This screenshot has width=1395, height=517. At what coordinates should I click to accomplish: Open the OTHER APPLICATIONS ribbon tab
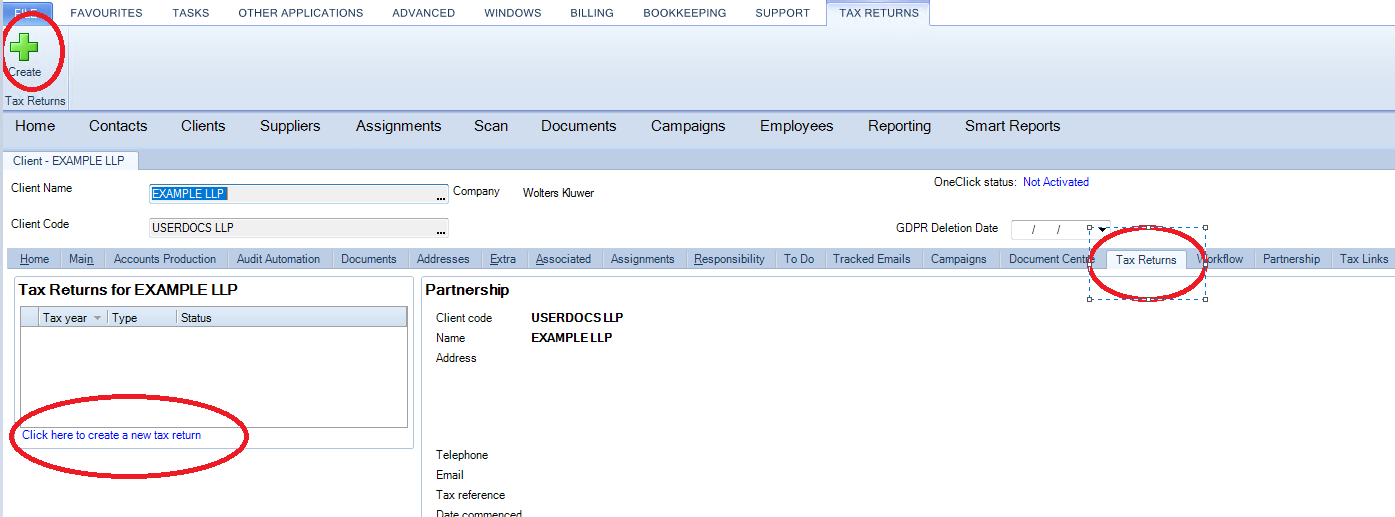pyautogui.click(x=301, y=13)
